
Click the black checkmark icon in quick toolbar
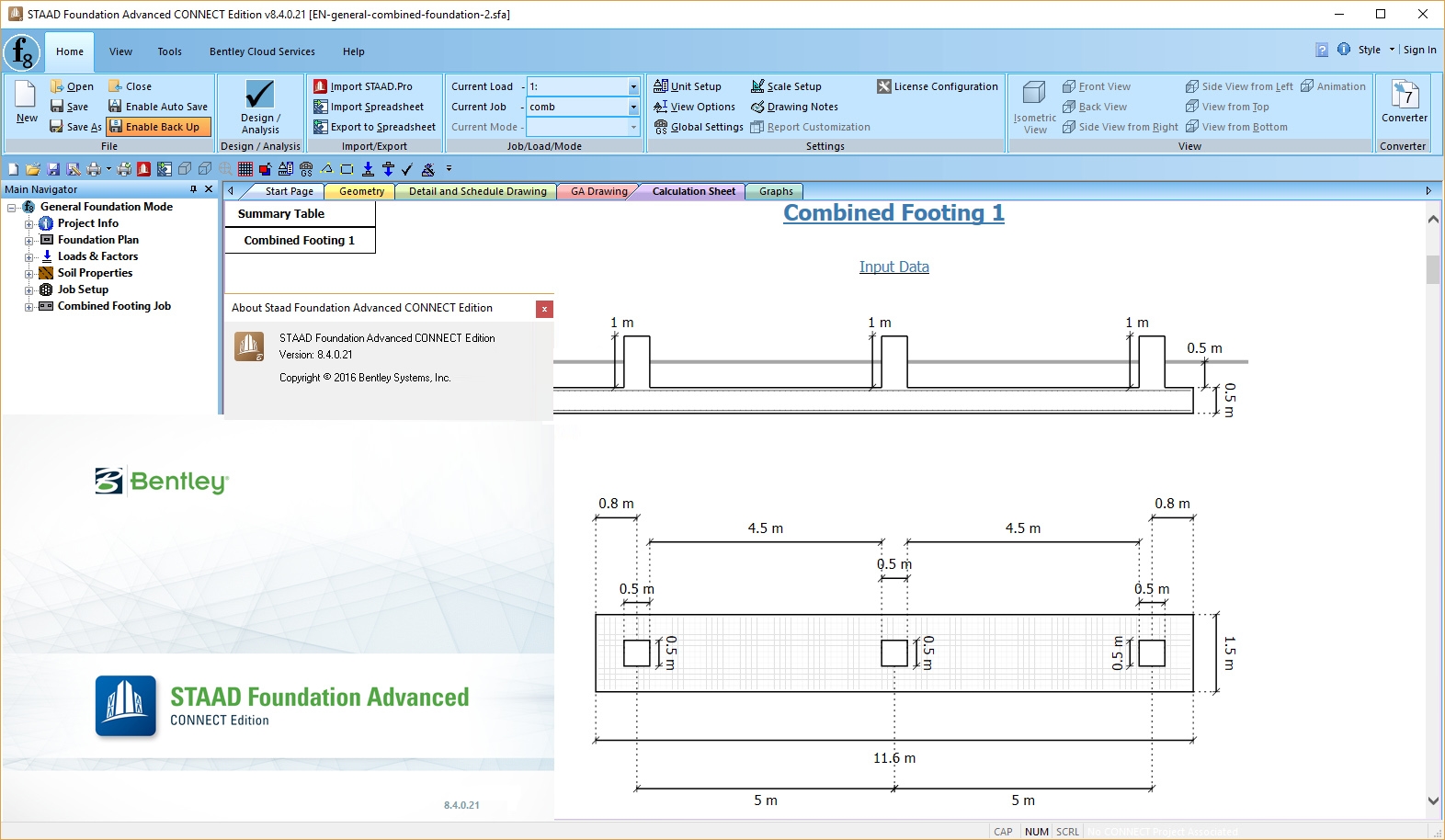point(407,169)
